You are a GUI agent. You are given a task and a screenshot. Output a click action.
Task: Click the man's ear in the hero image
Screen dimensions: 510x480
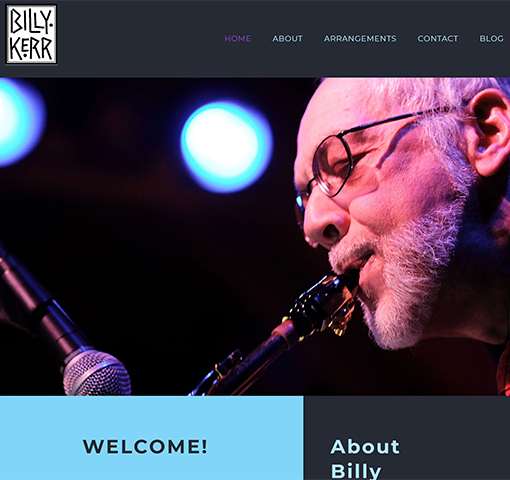tap(490, 133)
